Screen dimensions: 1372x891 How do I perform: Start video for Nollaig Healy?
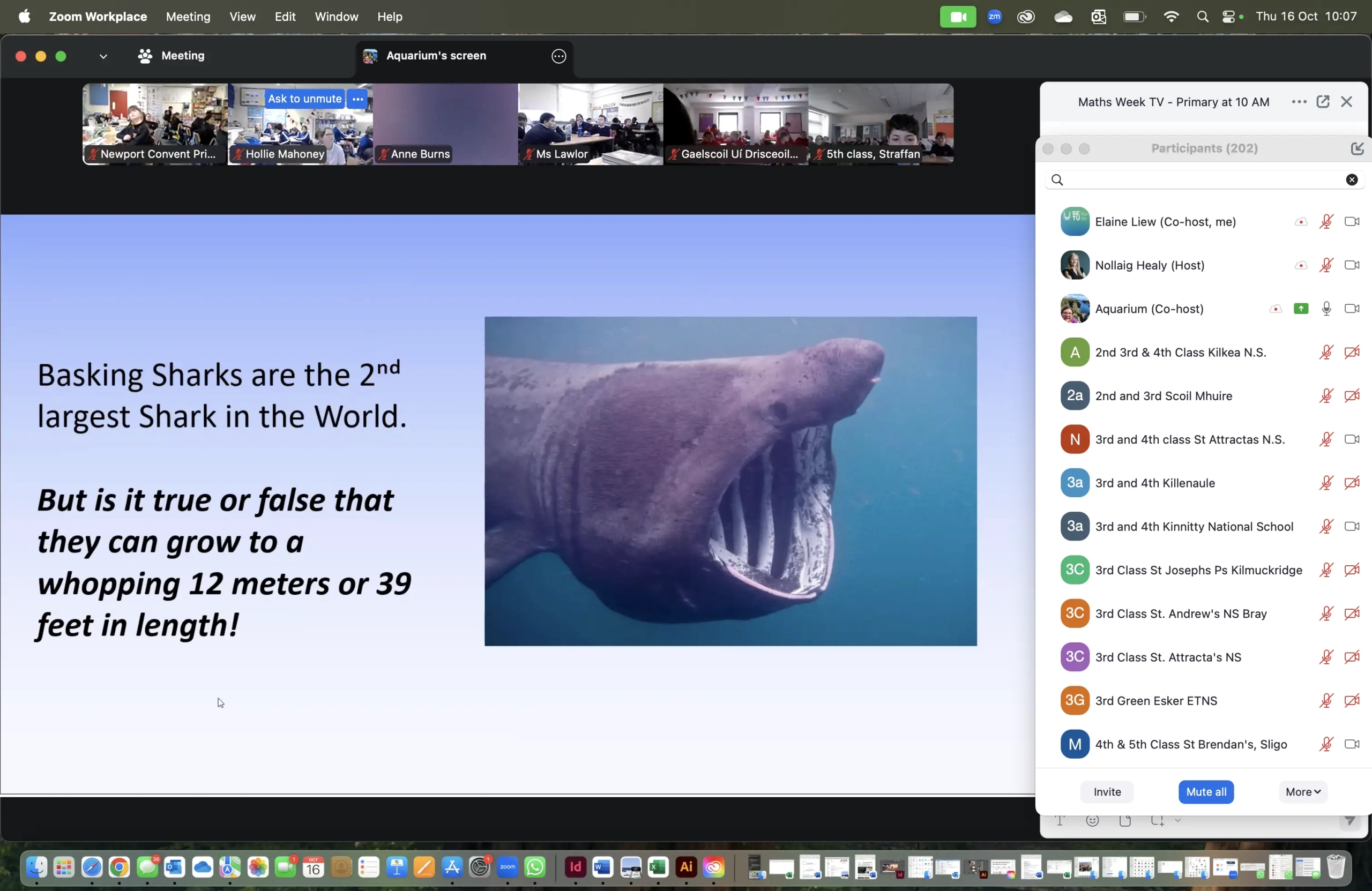tap(1352, 265)
